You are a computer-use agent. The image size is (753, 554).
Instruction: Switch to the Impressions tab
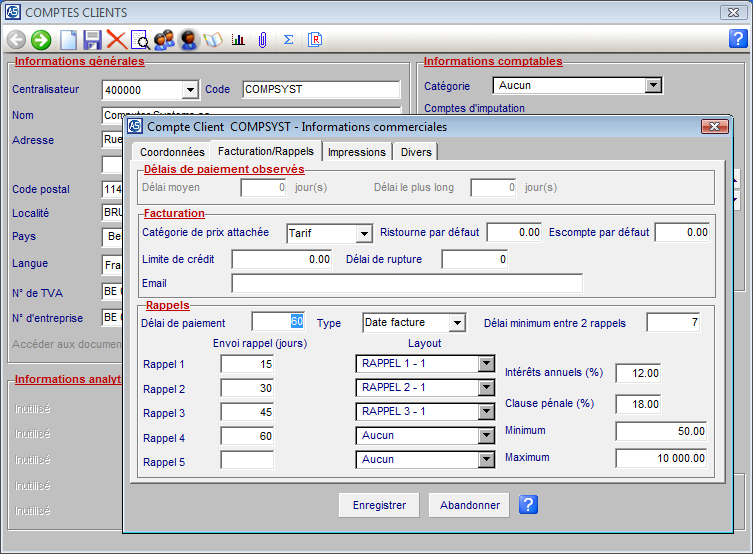356,152
